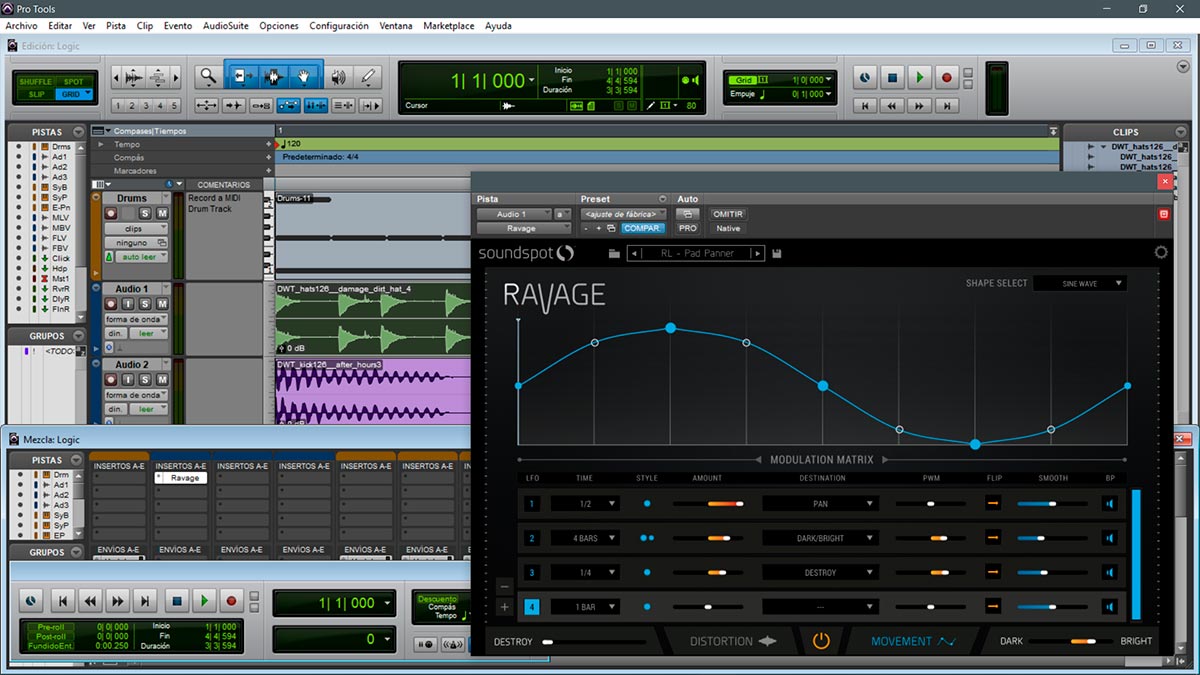Click Ravage insert slot in Mix window
1200x675 pixels.
[180, 478]
